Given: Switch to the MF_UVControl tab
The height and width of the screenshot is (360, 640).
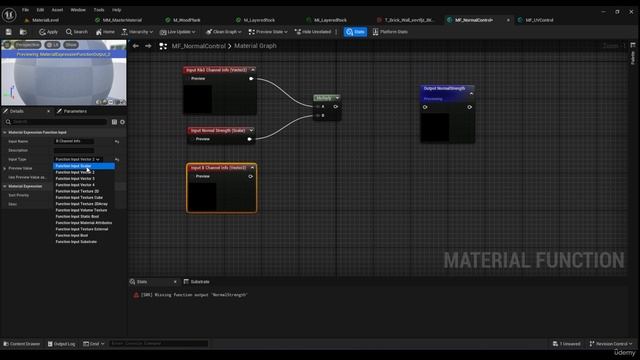Looking at the screenshot, I should tap(539, 20).
